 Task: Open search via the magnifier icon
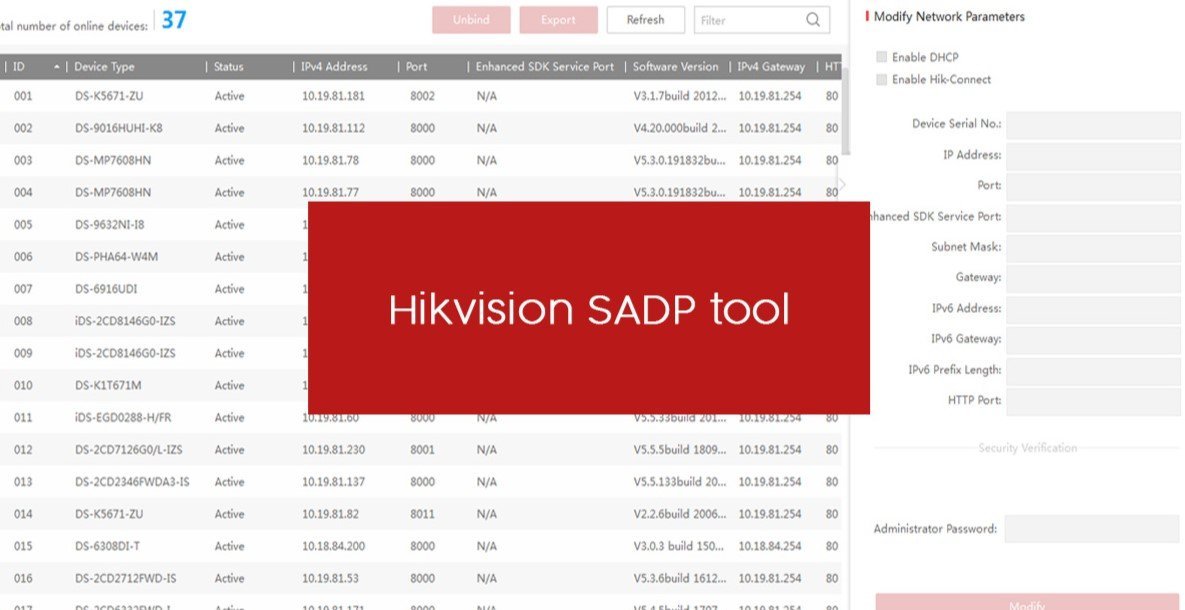(x=811, y=19)
